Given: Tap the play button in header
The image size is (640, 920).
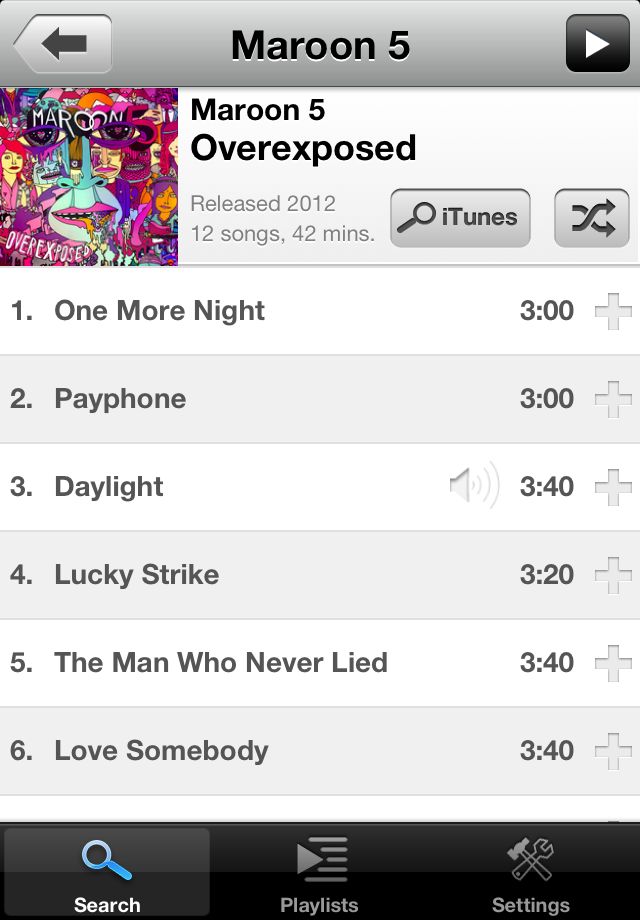Looking at the screenshot, I should [597, 44].
